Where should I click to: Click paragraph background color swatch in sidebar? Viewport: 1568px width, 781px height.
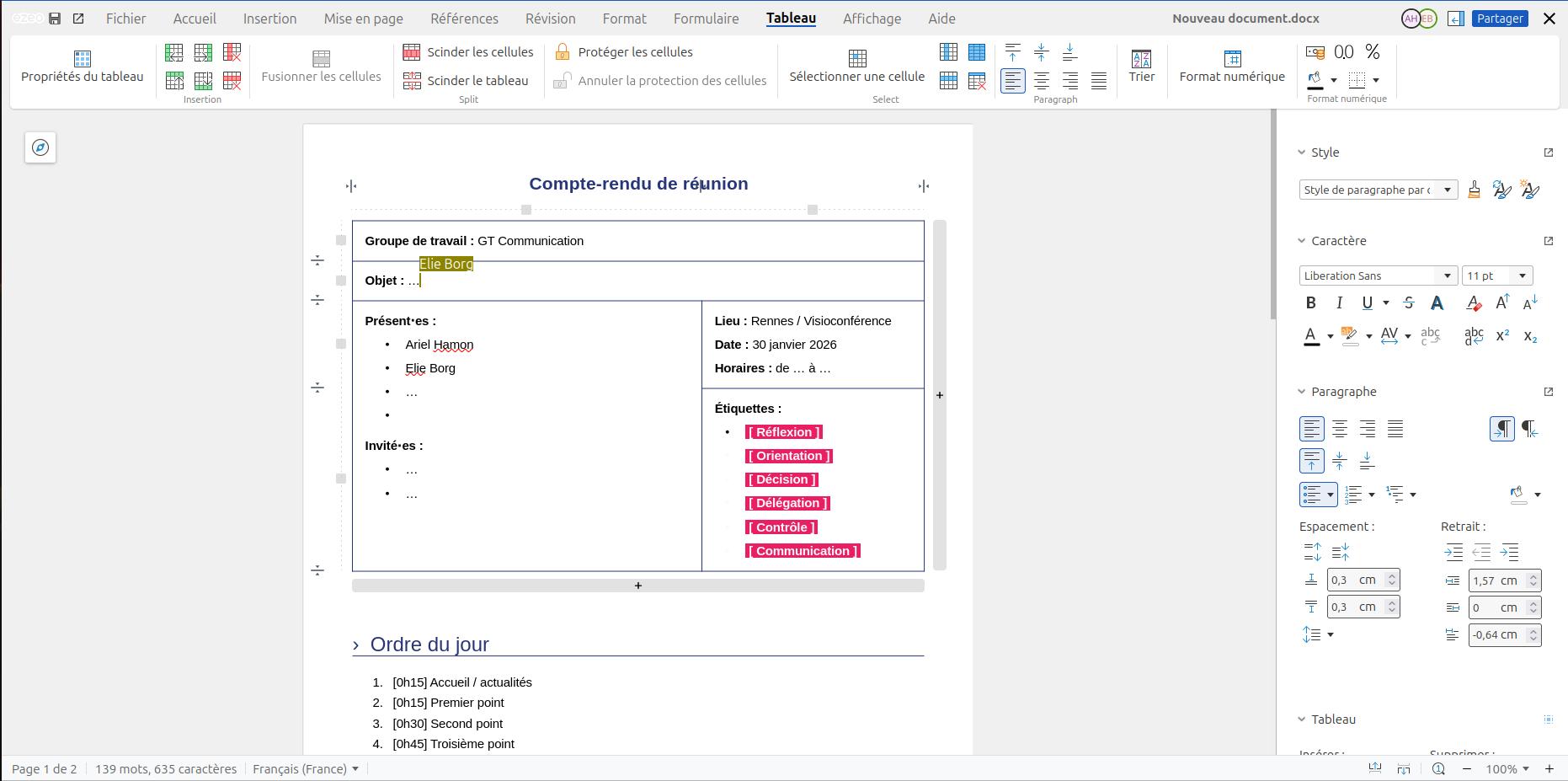tap(1518, 495)
